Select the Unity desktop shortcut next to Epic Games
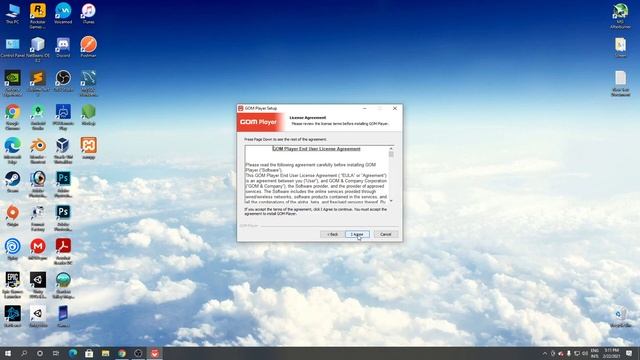 pos(38,285)
